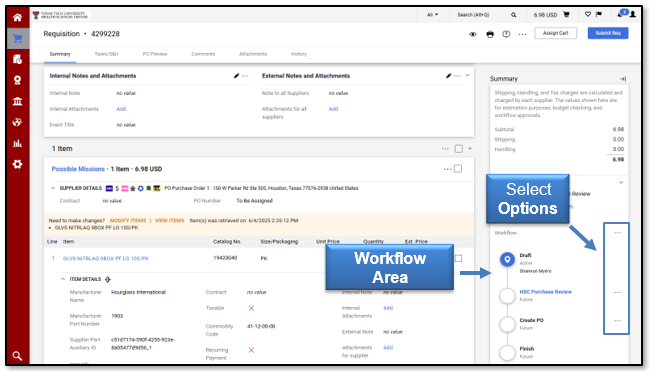
Task: Open External Notes section ellipsis menu
Action: [457, 76]
